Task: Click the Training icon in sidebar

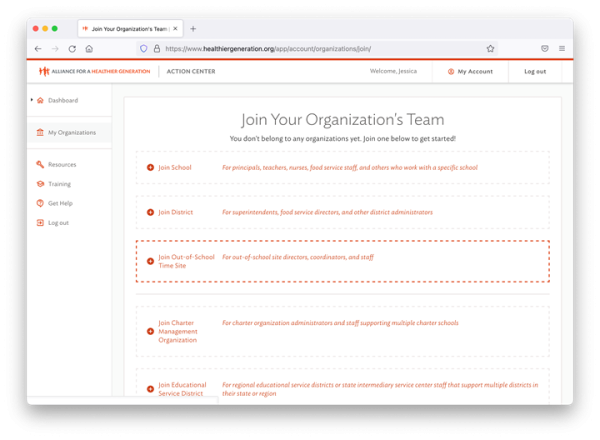Action: coord(41,184)
